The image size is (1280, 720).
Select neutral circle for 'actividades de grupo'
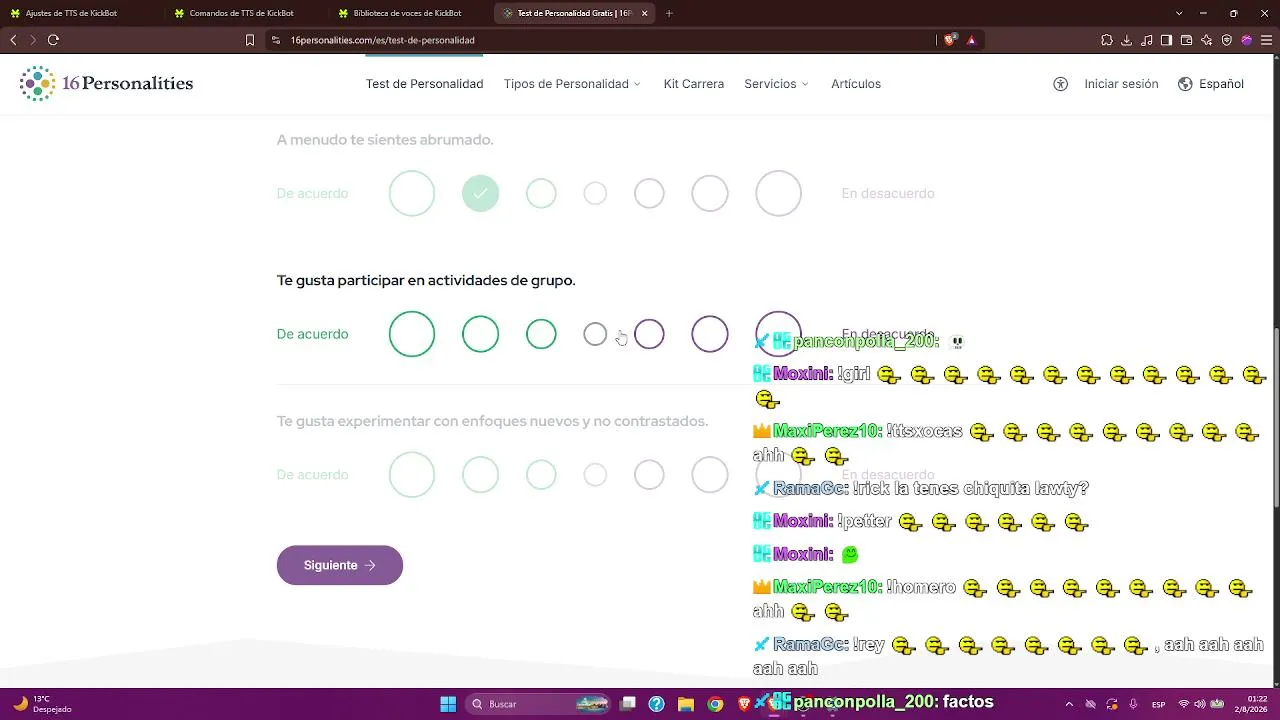click(x=595, y=334)
